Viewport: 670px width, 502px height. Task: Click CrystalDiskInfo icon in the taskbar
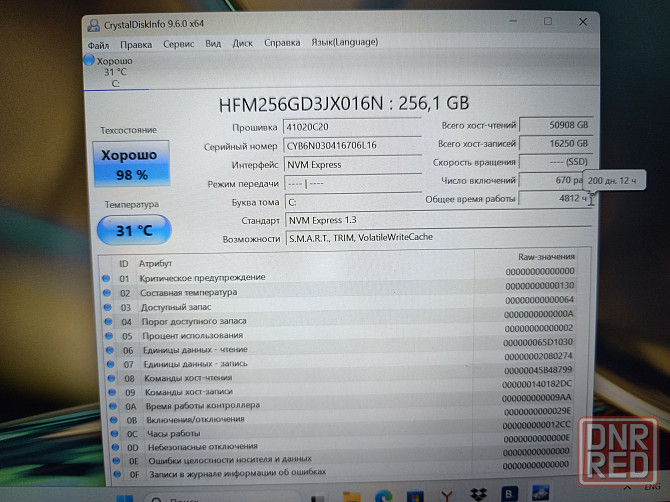(x=541, y=493)
